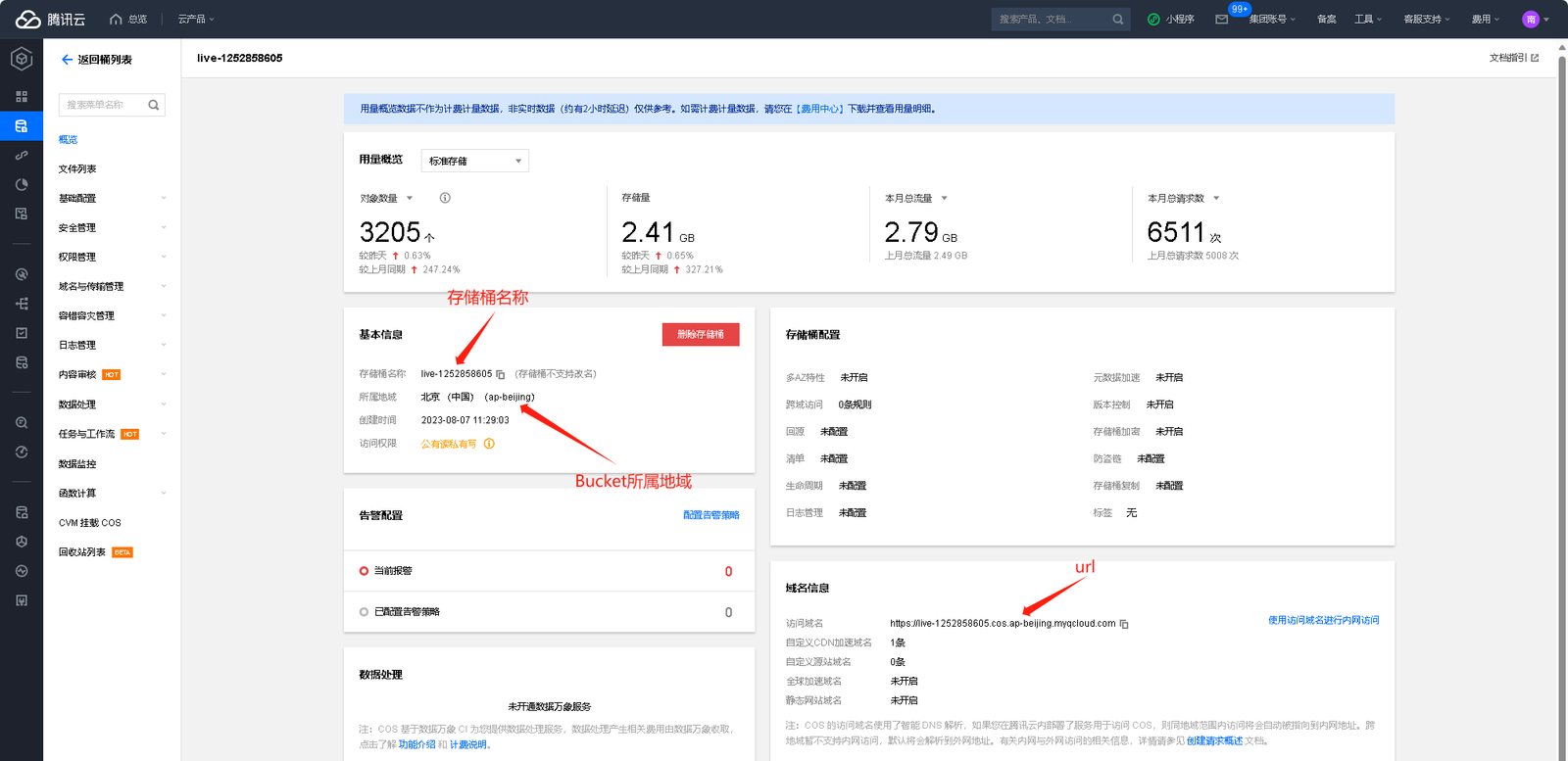
Task: Open the 本月总流量 dropdown arrow
Action: pyautogui.click(x=945, y=199)
